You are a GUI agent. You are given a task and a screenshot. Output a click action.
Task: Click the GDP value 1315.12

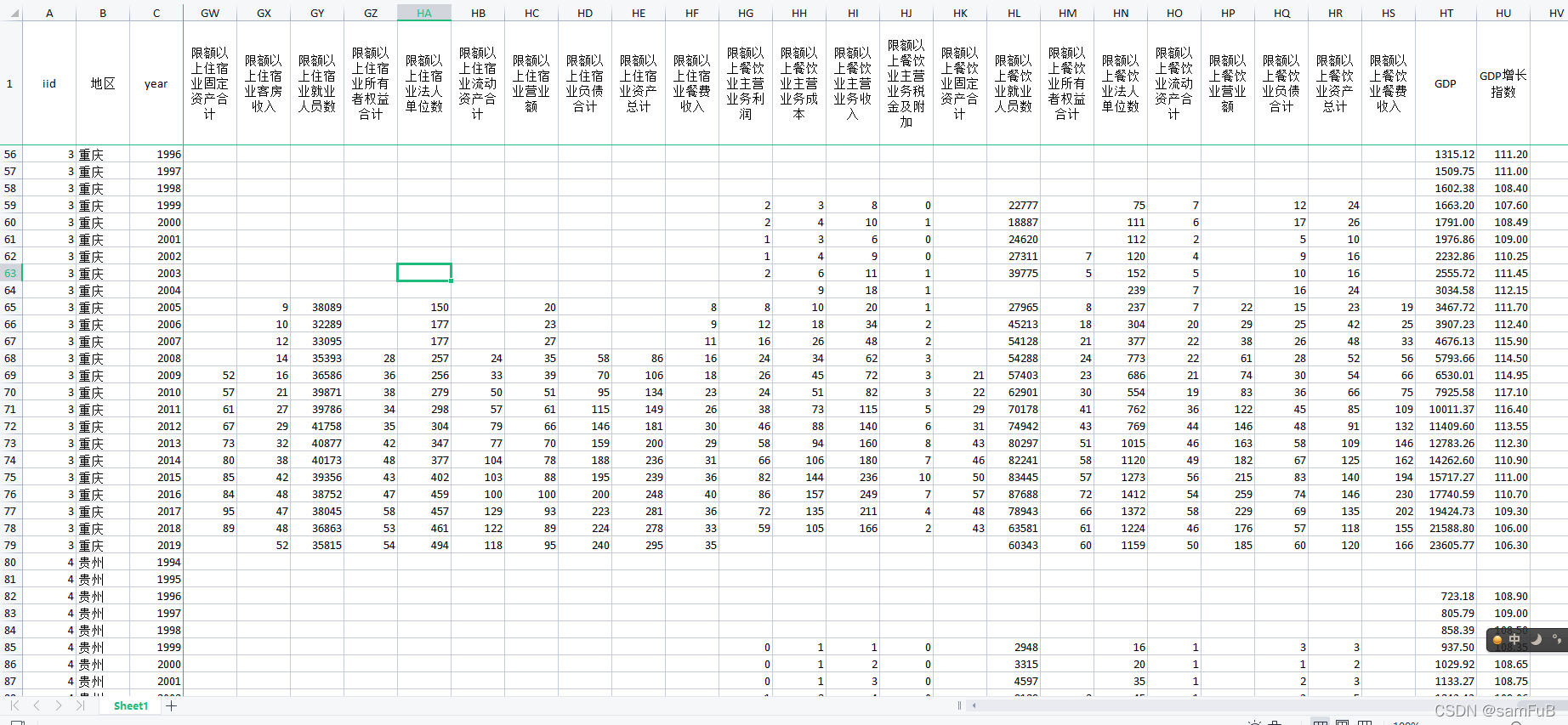1446,154
